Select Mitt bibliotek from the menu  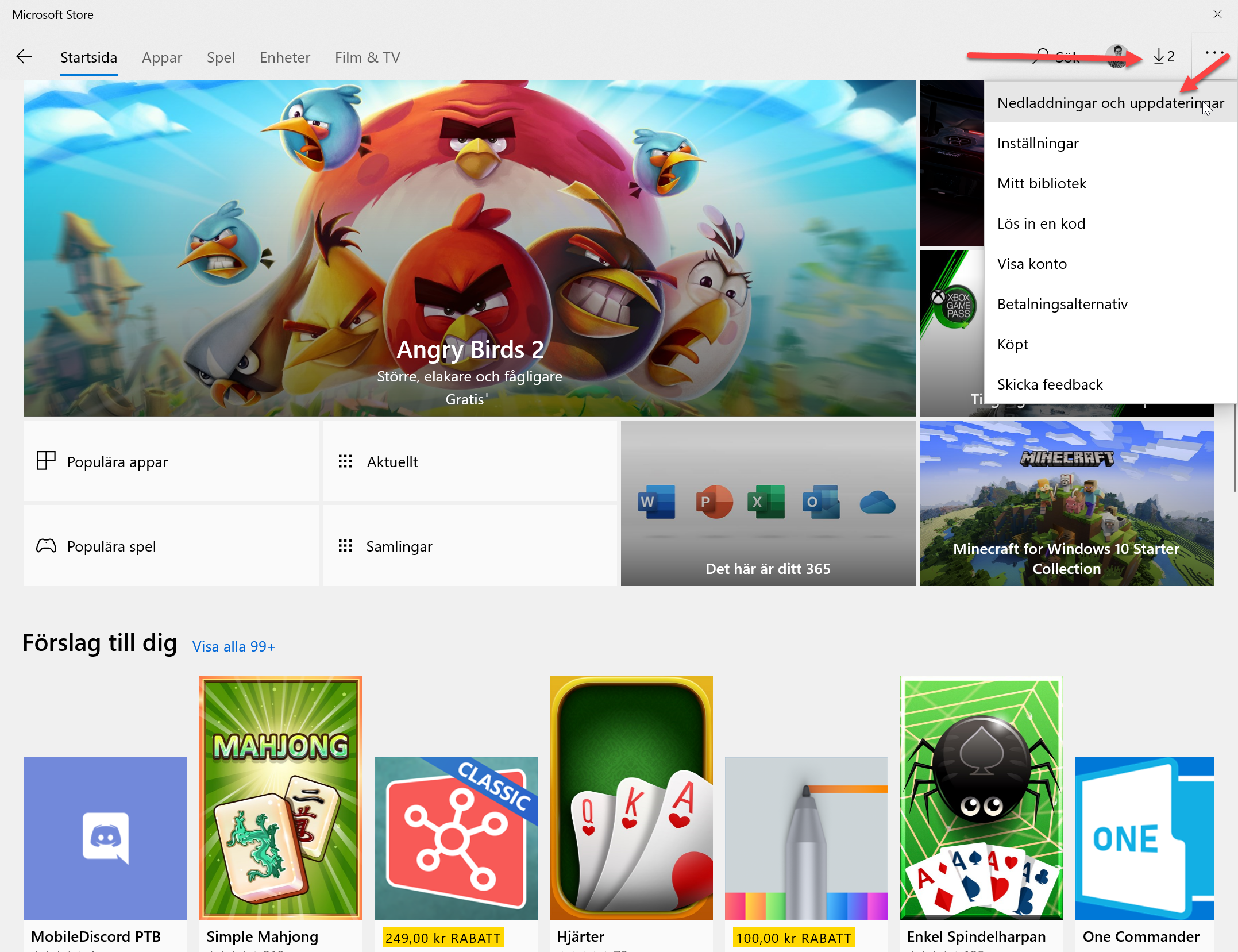click(1110, 183)
